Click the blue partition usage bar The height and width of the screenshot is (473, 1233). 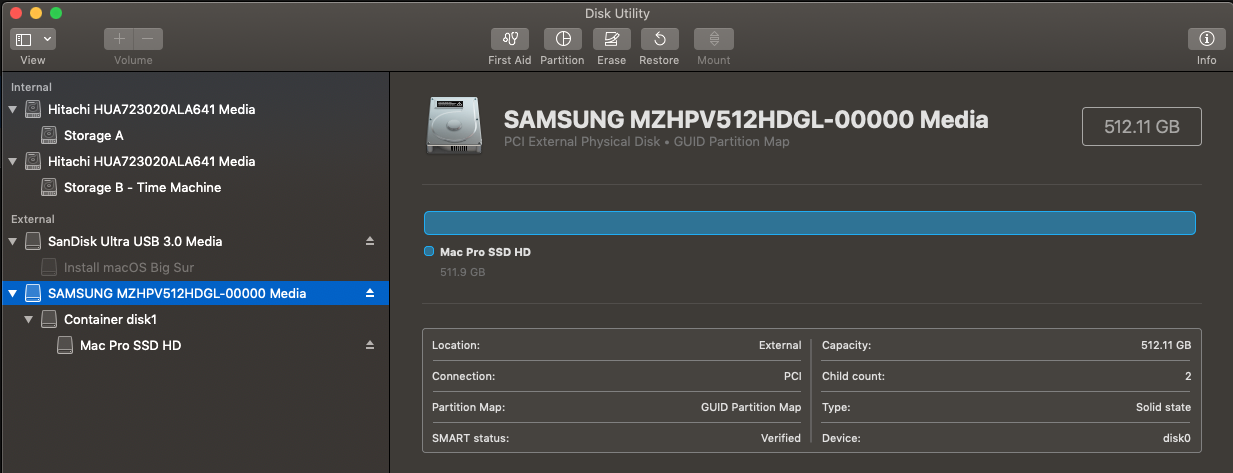810,223
